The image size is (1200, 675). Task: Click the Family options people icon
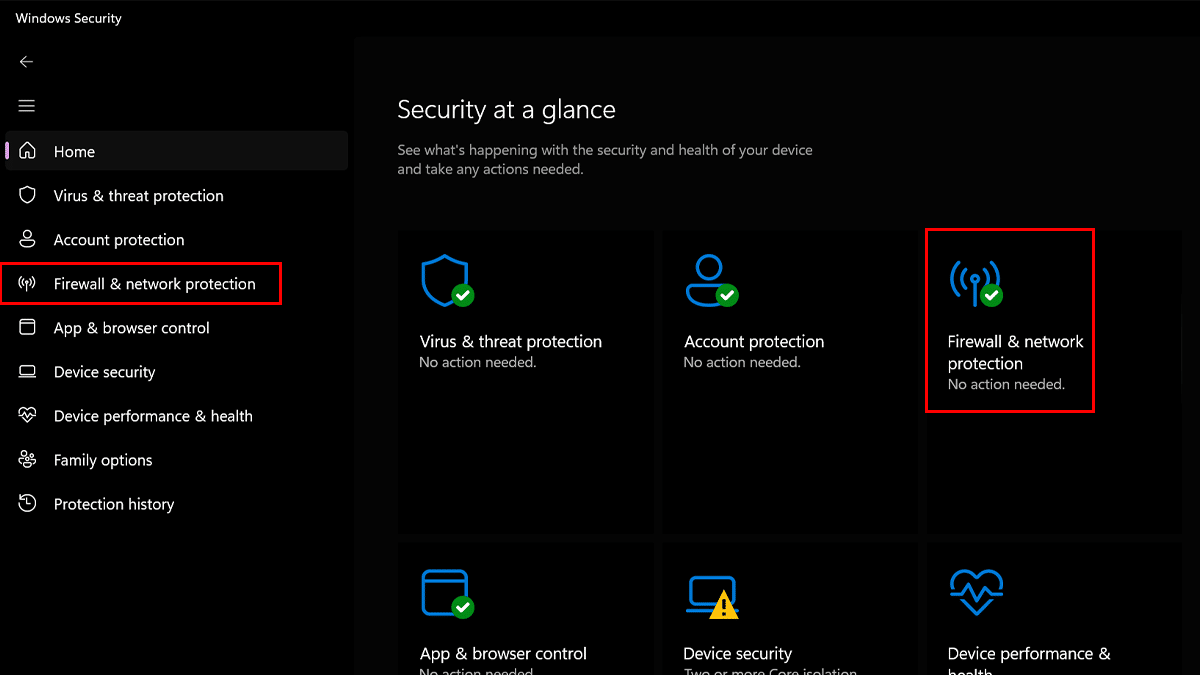pos(28,460)
